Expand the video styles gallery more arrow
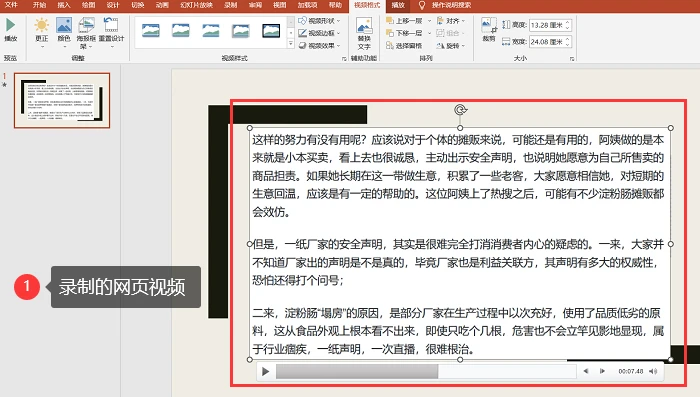 tap(291, 44)
